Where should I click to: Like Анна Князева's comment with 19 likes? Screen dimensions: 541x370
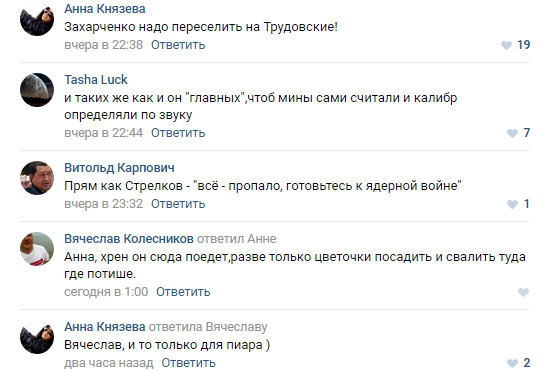tap(506, 45)
